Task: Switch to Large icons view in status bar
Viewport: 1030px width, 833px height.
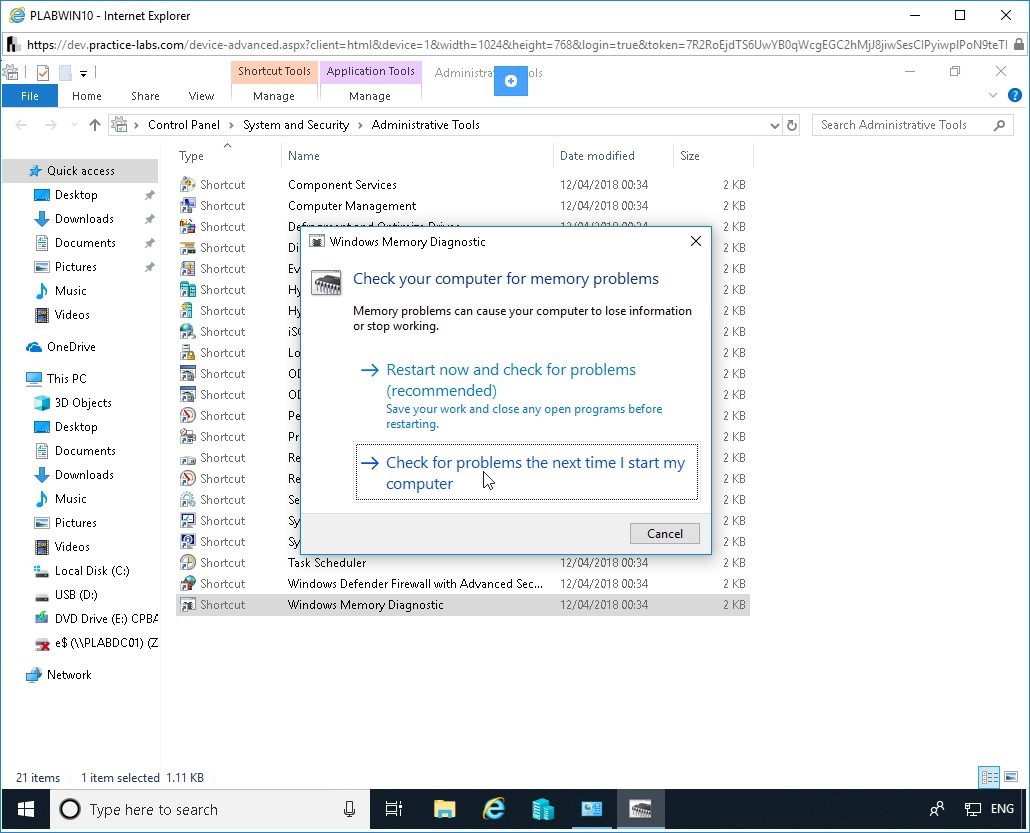Action: point(1011,777)
